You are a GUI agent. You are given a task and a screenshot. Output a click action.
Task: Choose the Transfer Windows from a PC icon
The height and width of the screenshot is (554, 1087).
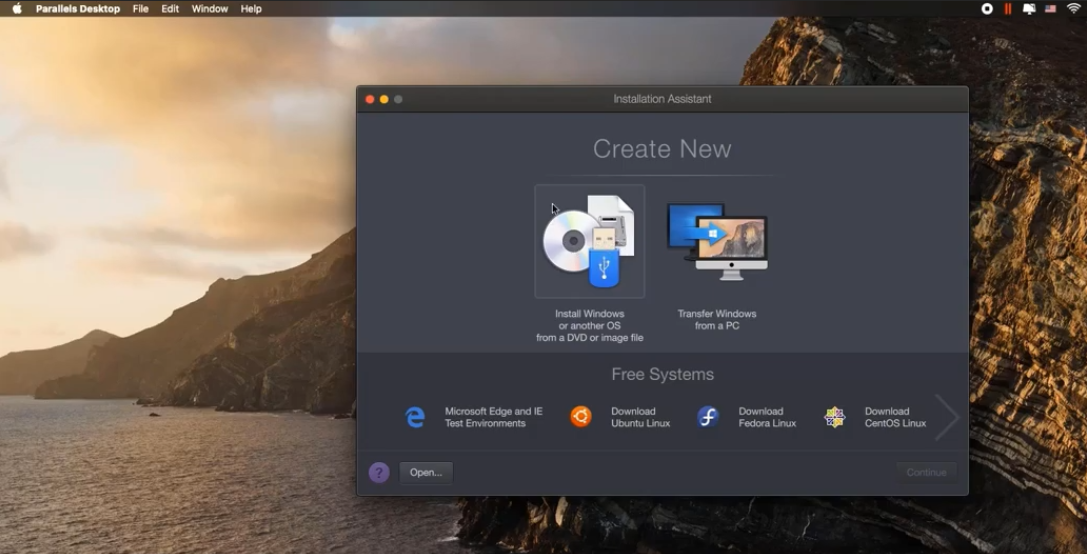coord(717,241)
